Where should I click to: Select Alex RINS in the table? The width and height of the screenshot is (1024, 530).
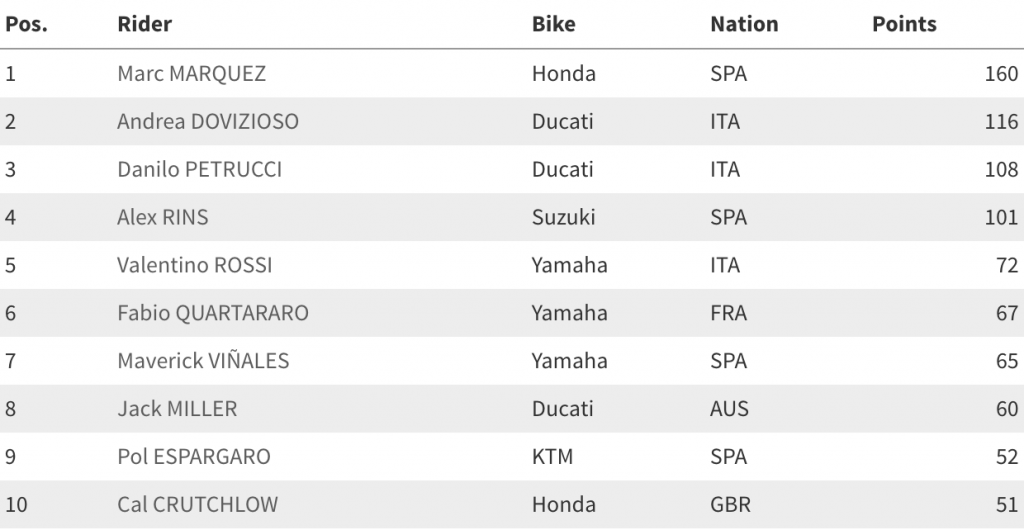162,218
